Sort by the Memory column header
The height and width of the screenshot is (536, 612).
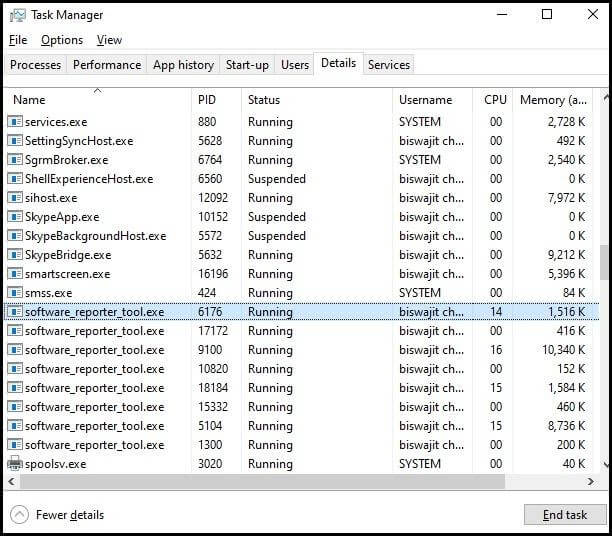(553, 100)
